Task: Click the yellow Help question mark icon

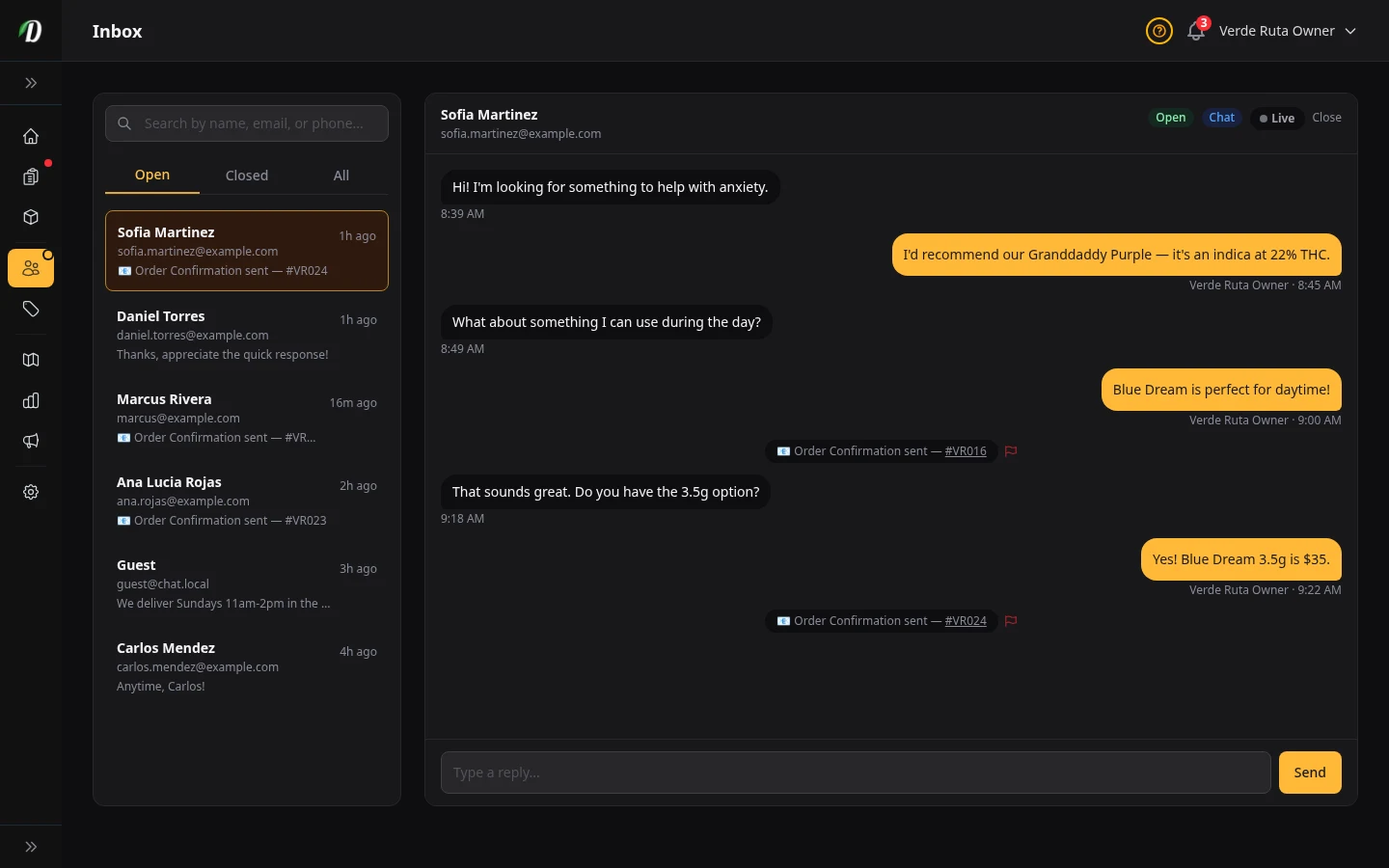Action: click(x=1158, y=31)
